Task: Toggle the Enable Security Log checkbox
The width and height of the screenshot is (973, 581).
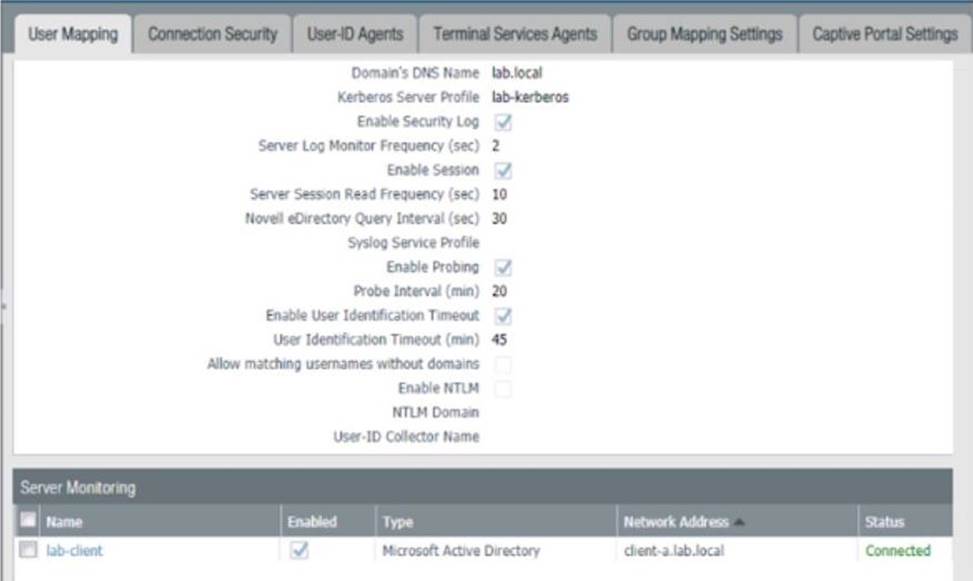Action: [503, 122]
